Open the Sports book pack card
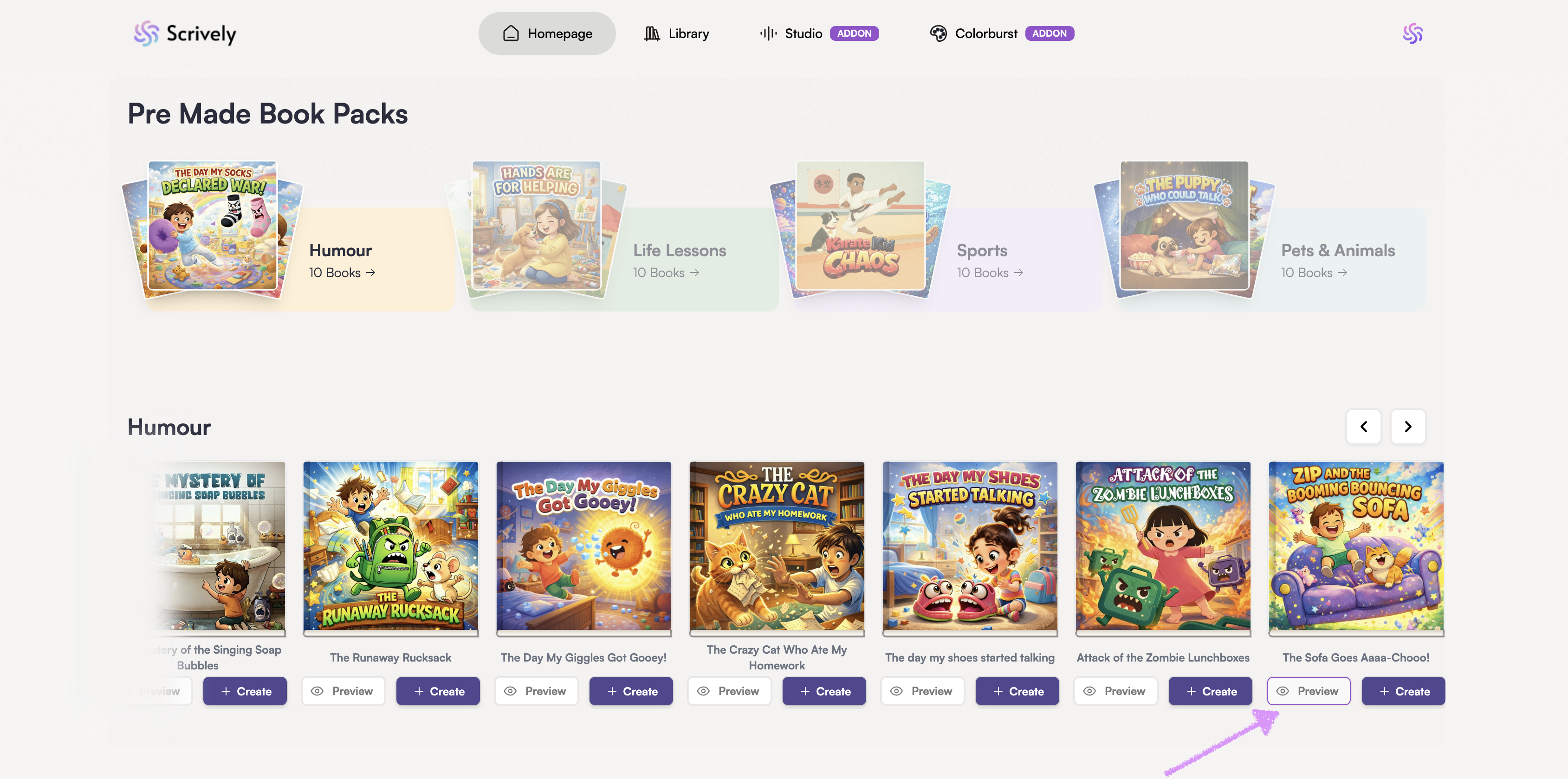Viewport: 1568px width, 779px height. pyautogui.click(x=981, y=251)
